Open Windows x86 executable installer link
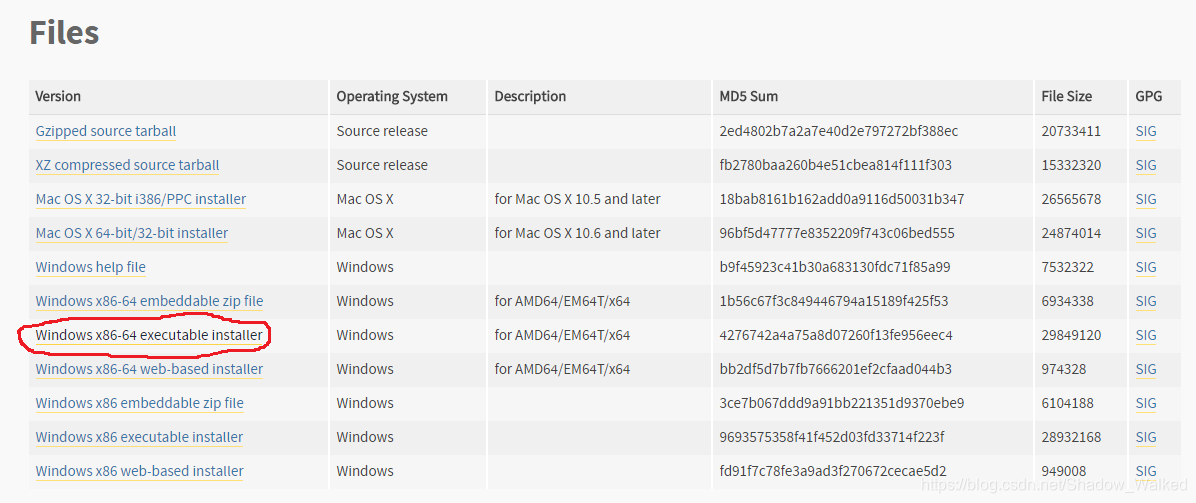 tap(139, 437)
